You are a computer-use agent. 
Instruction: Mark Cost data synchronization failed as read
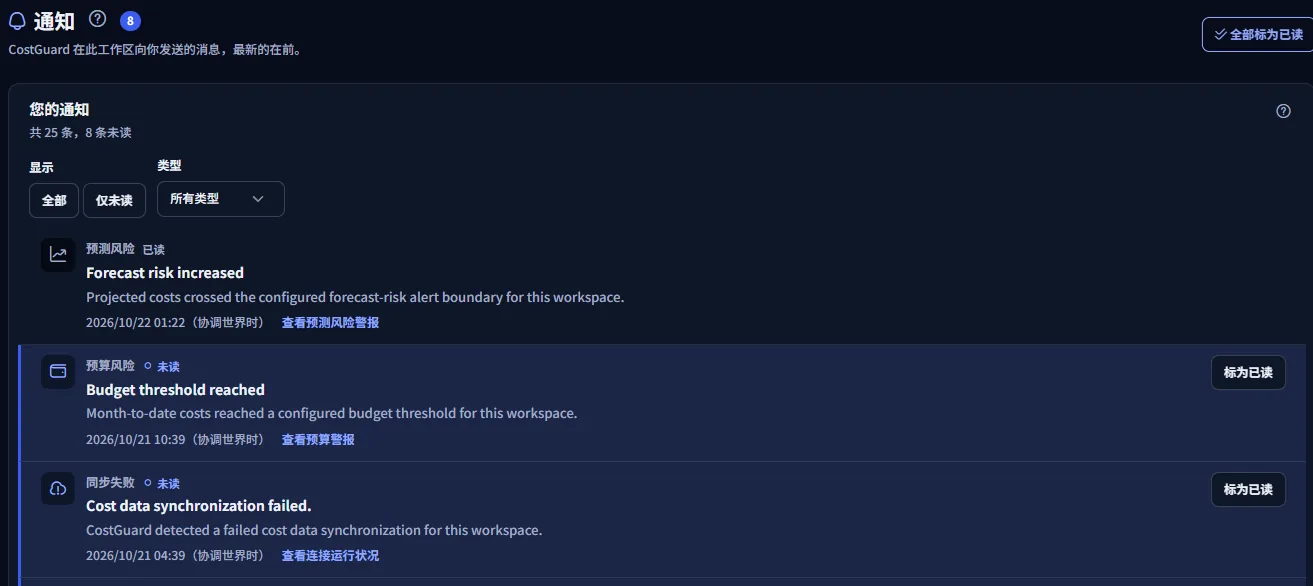[1248, 490]
